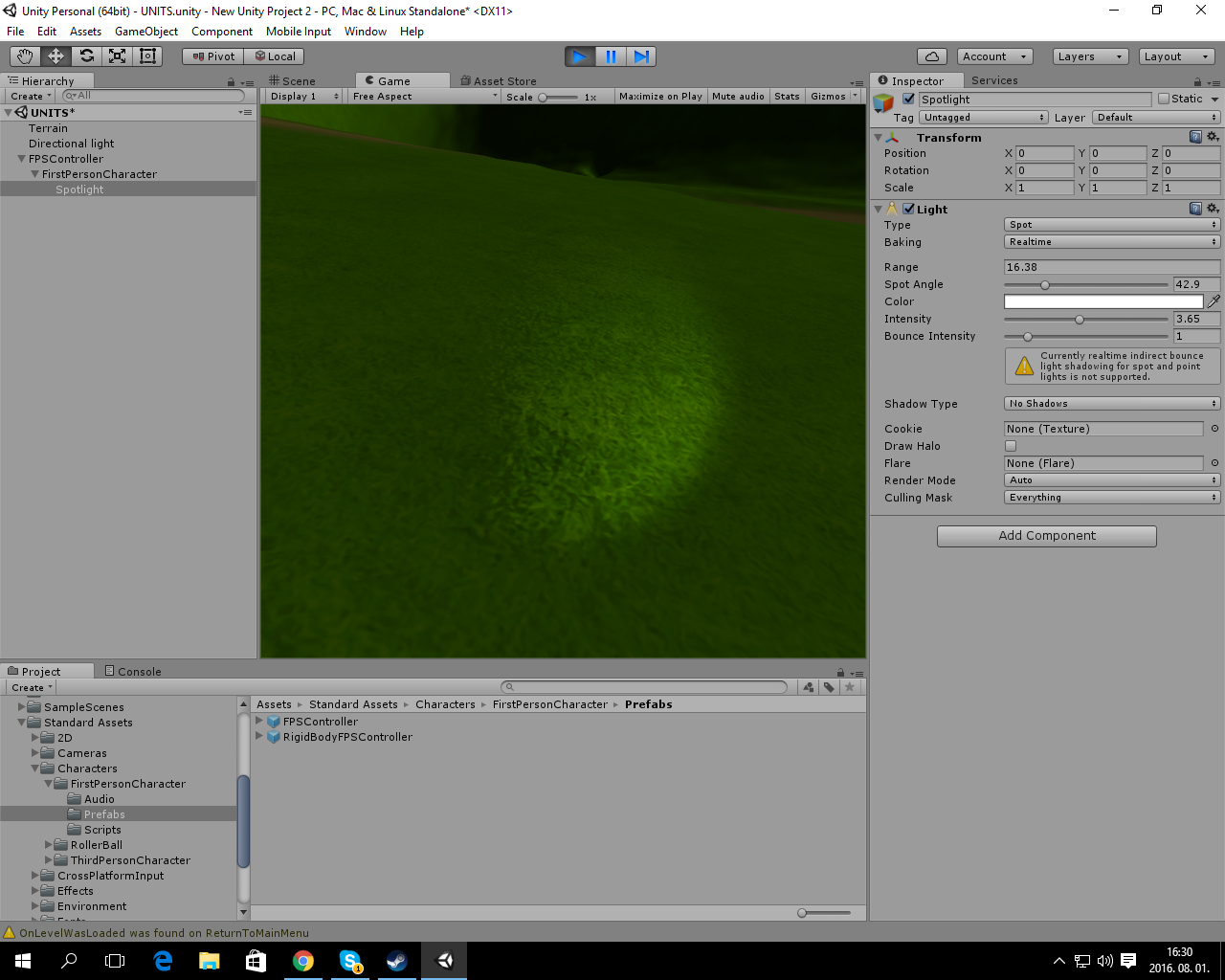Open Cookie texture object picker
1225x980 pixels.
1214,429
